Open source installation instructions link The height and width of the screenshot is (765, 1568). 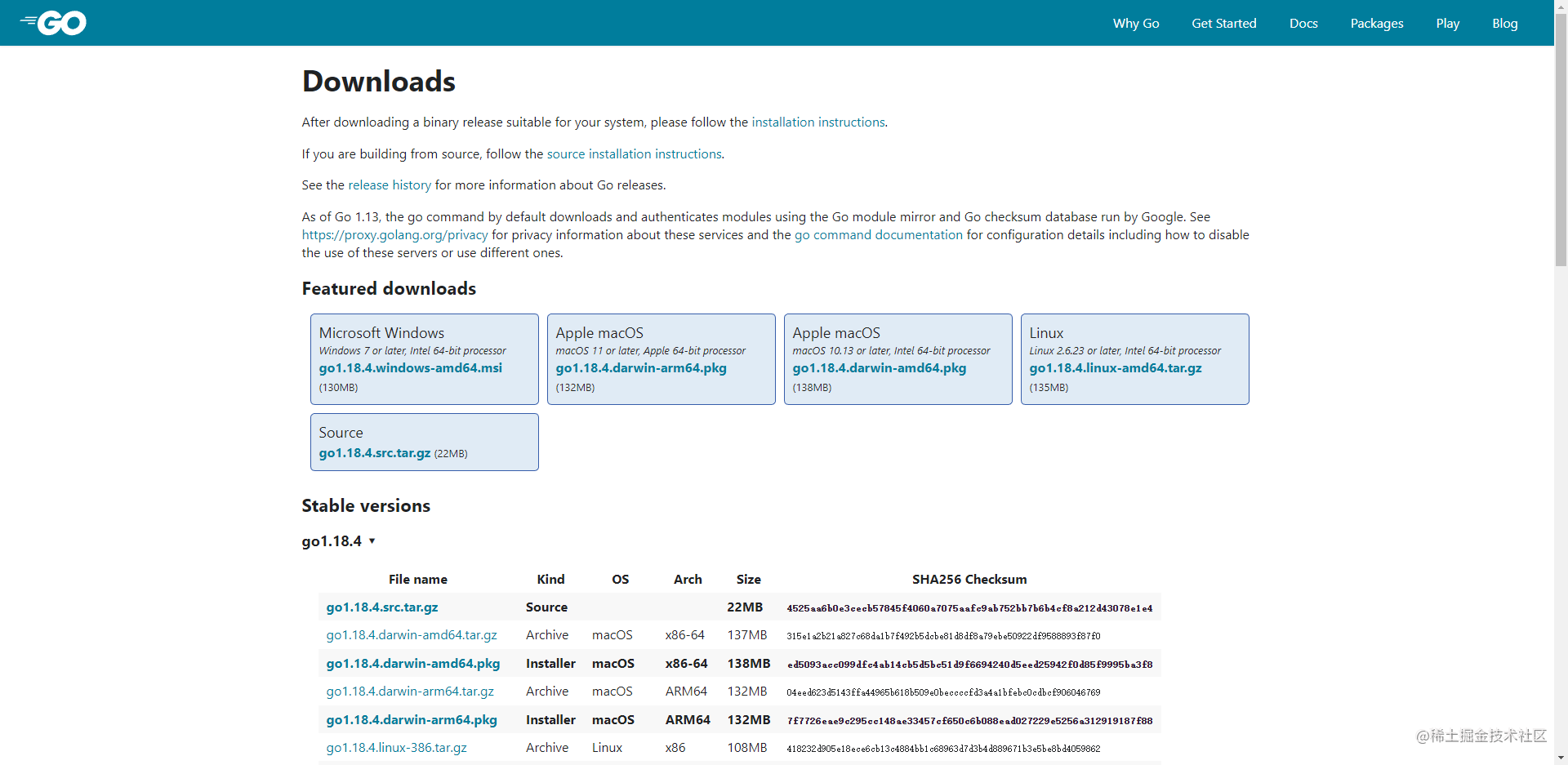[x=635, y=154]
